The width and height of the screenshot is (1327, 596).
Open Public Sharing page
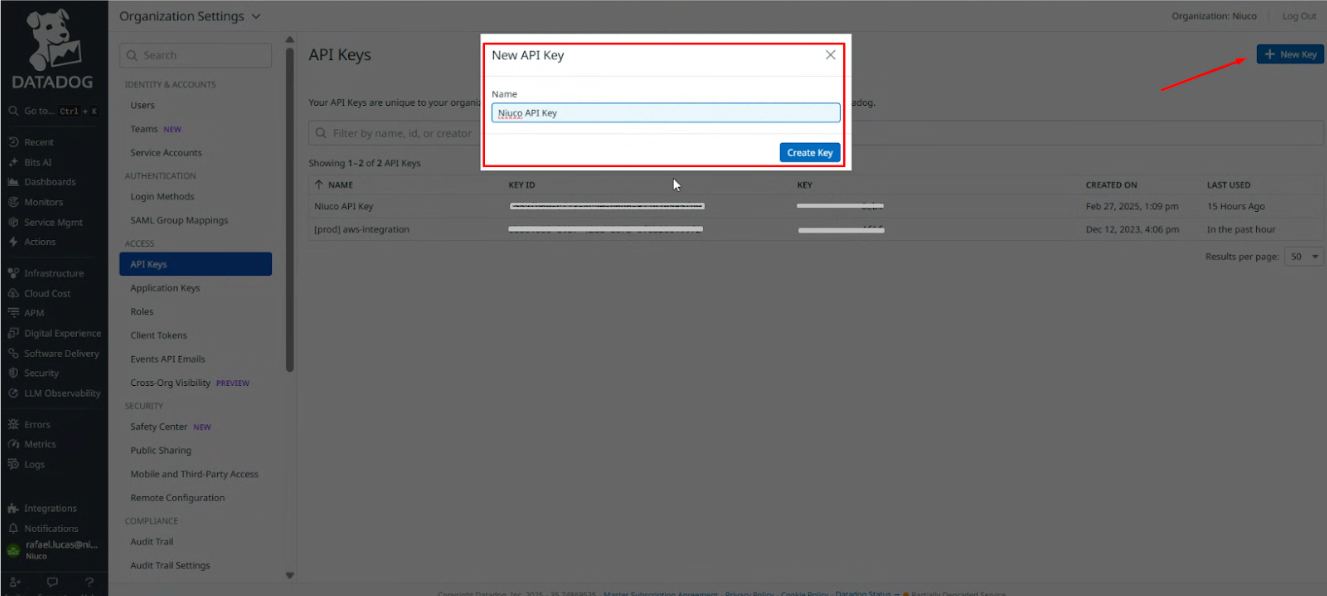coord(160,450)
